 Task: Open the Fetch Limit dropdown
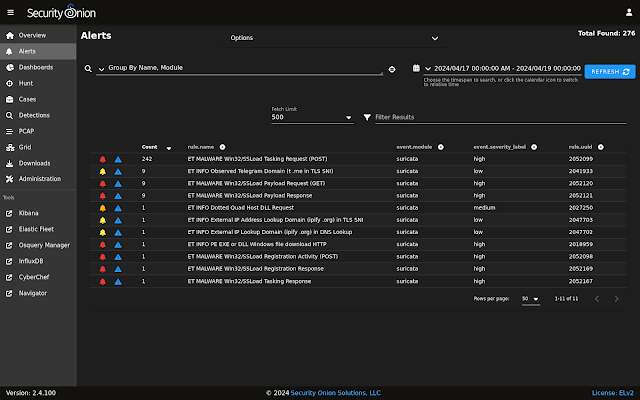(312, 117)
